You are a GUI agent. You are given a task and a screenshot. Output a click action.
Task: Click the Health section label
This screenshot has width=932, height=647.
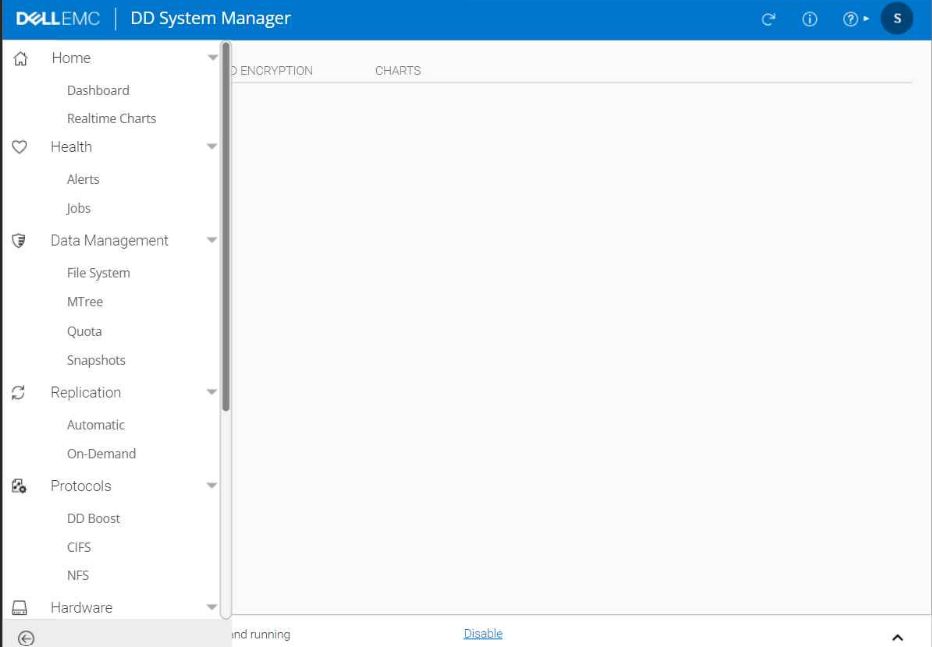coord(71,147)
